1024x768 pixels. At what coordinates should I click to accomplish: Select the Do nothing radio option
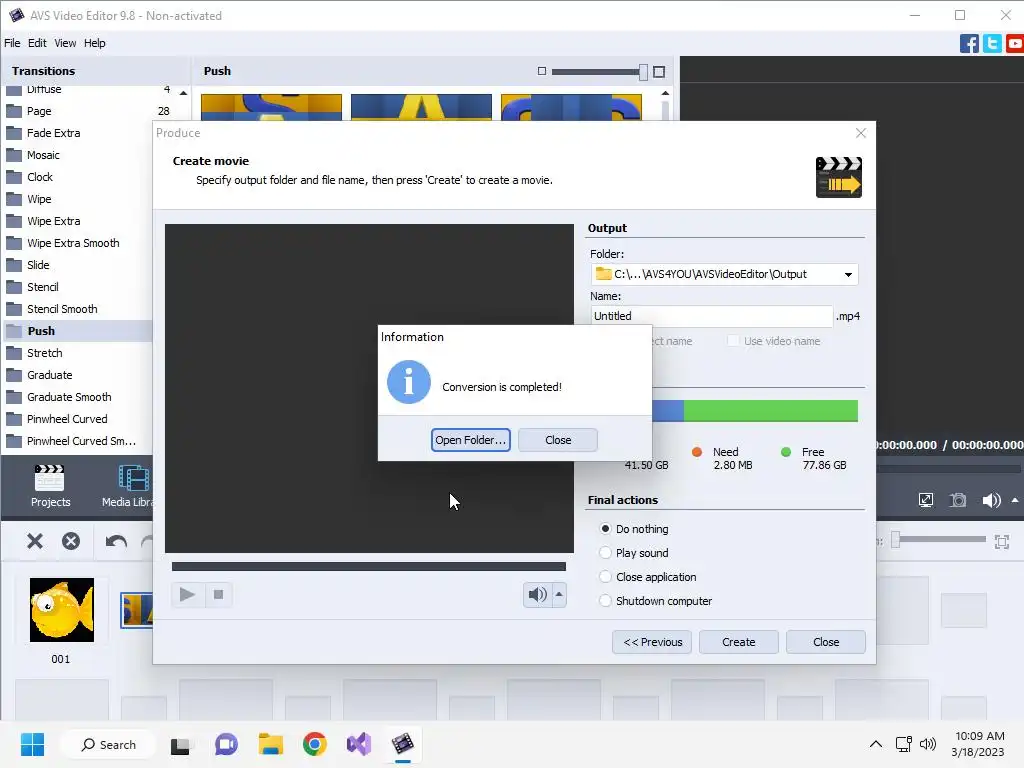point(605,529)
